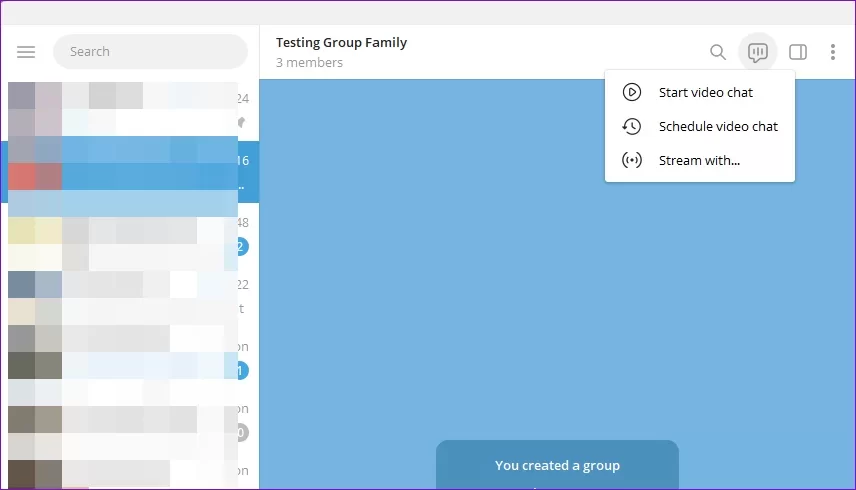856x490 pixels.
Task: Choose Schedule video chat option
Action: (x=717, y=126)
